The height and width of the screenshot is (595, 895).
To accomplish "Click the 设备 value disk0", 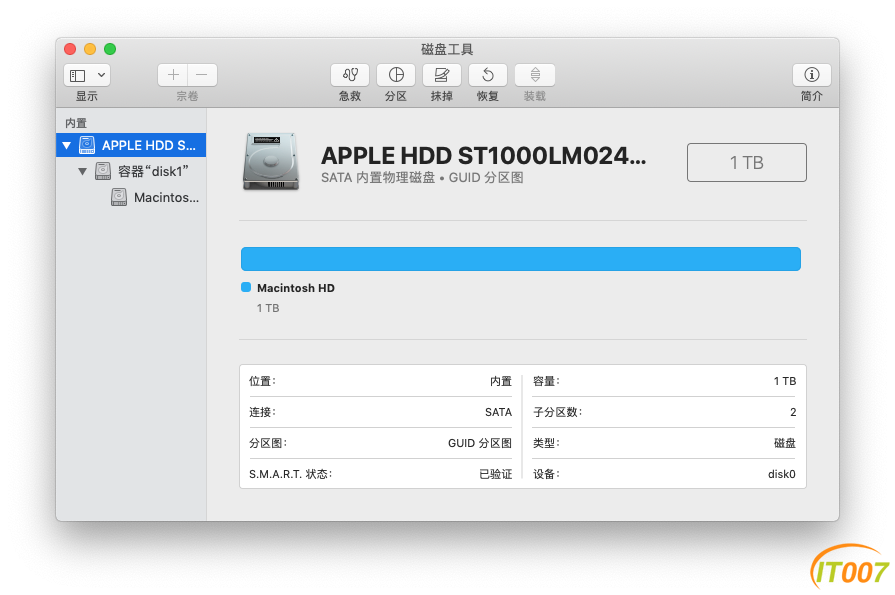I will [x=781, y=474].
